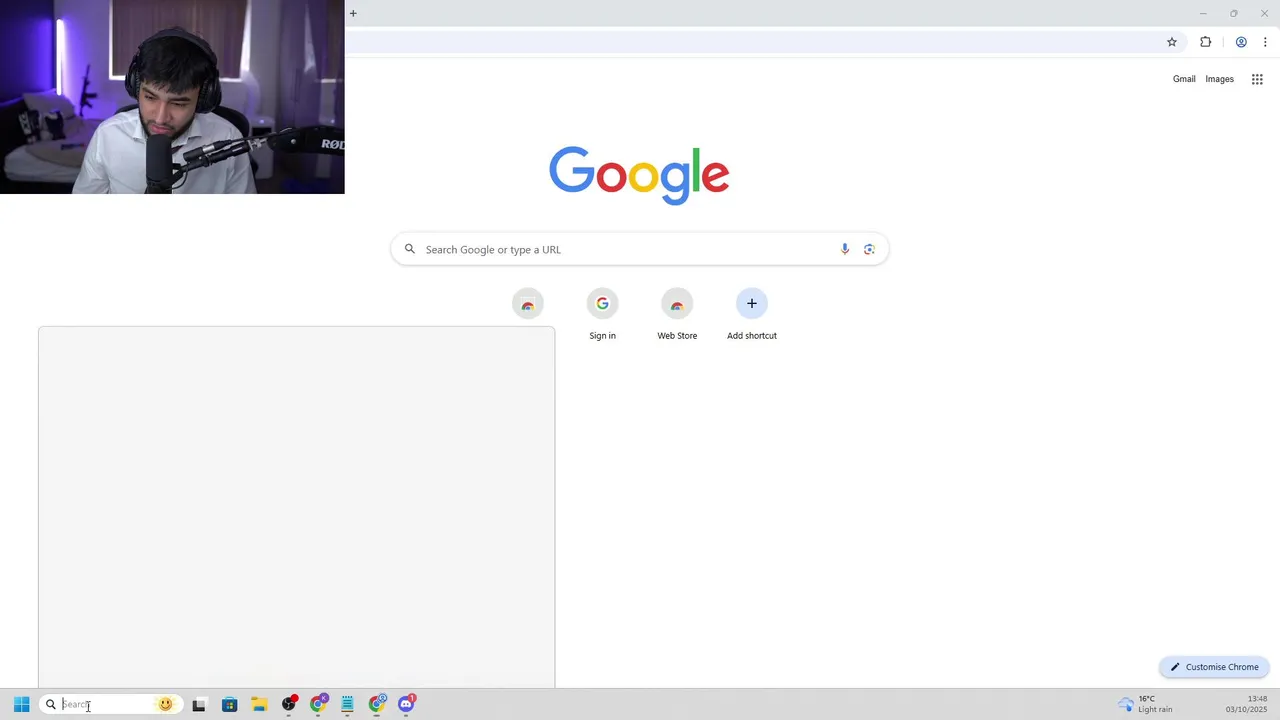Open the Chrome profile avatar menu

coord(1241,42)
